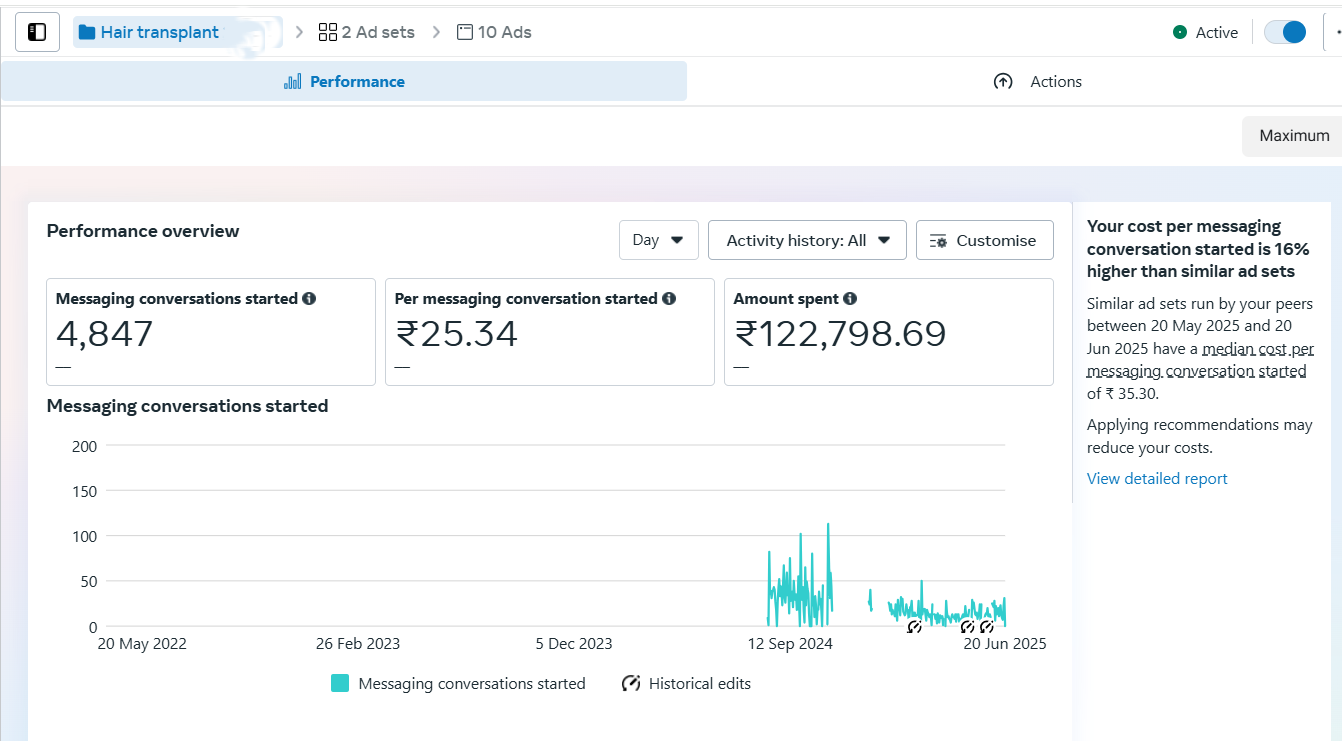Click the Hair transplant campaign folder icon
This screenshot has height=741, width=1342.
tap(87, 32)
